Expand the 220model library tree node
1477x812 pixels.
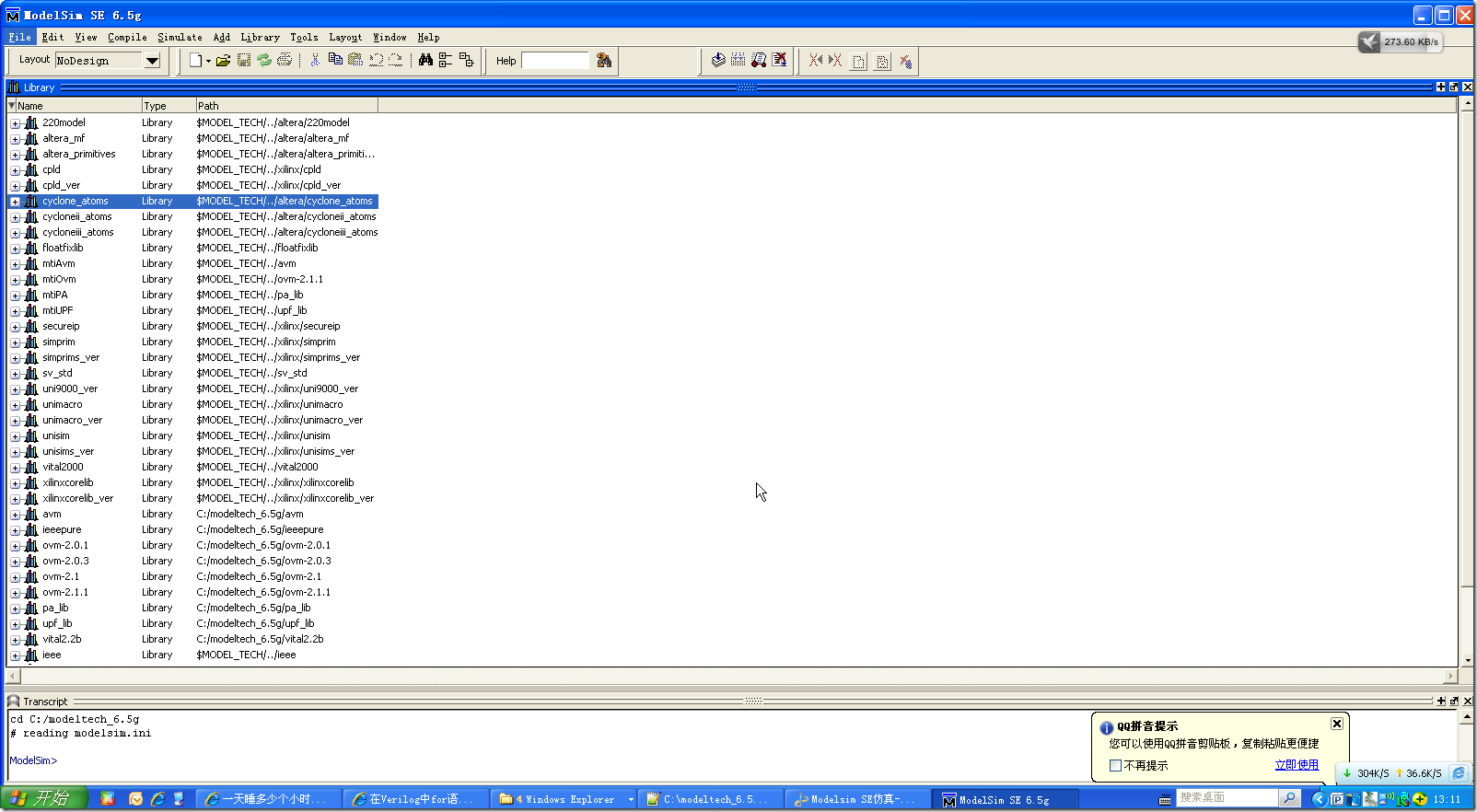click(x=15, y=123)
